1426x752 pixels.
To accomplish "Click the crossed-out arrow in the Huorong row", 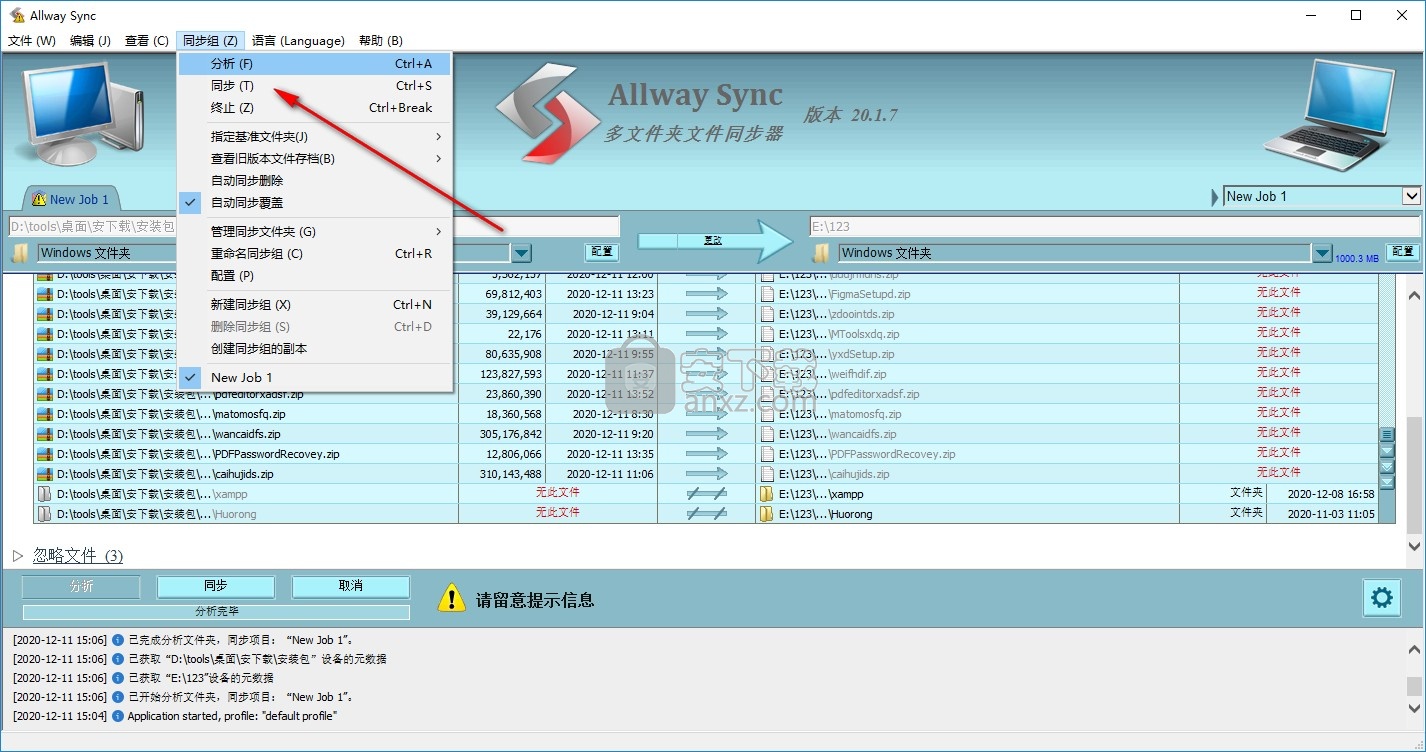I will tap(707, 514).
